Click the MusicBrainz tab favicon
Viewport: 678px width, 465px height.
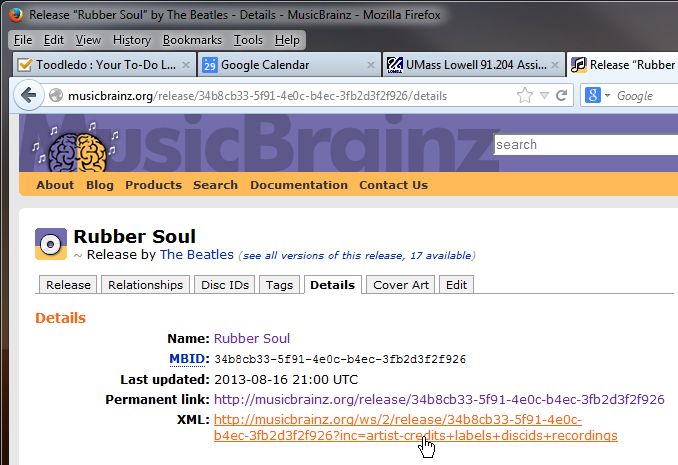click(579, 65)
